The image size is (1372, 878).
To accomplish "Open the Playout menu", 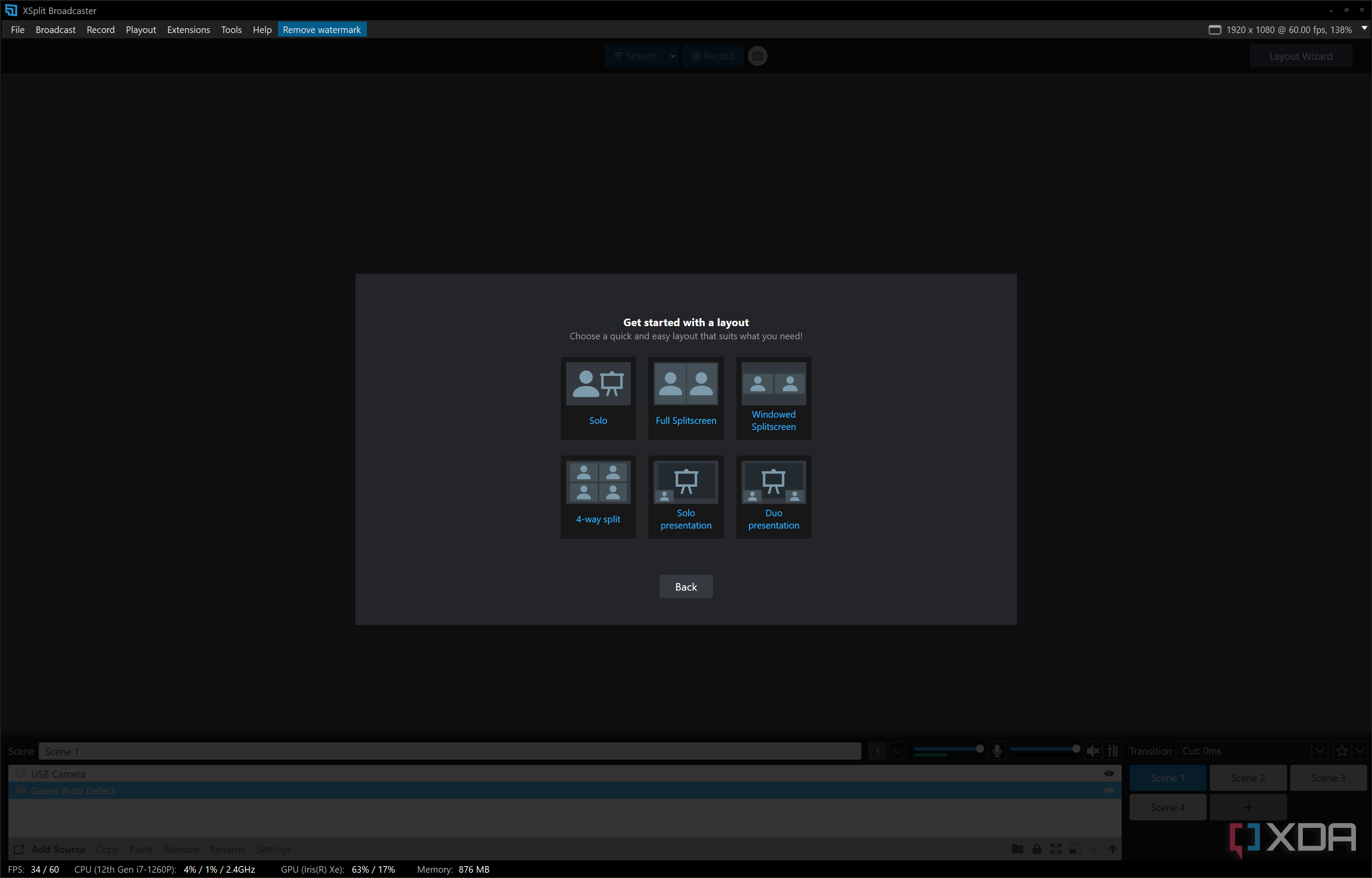I will pyautogui.click(x=141, y=29).
